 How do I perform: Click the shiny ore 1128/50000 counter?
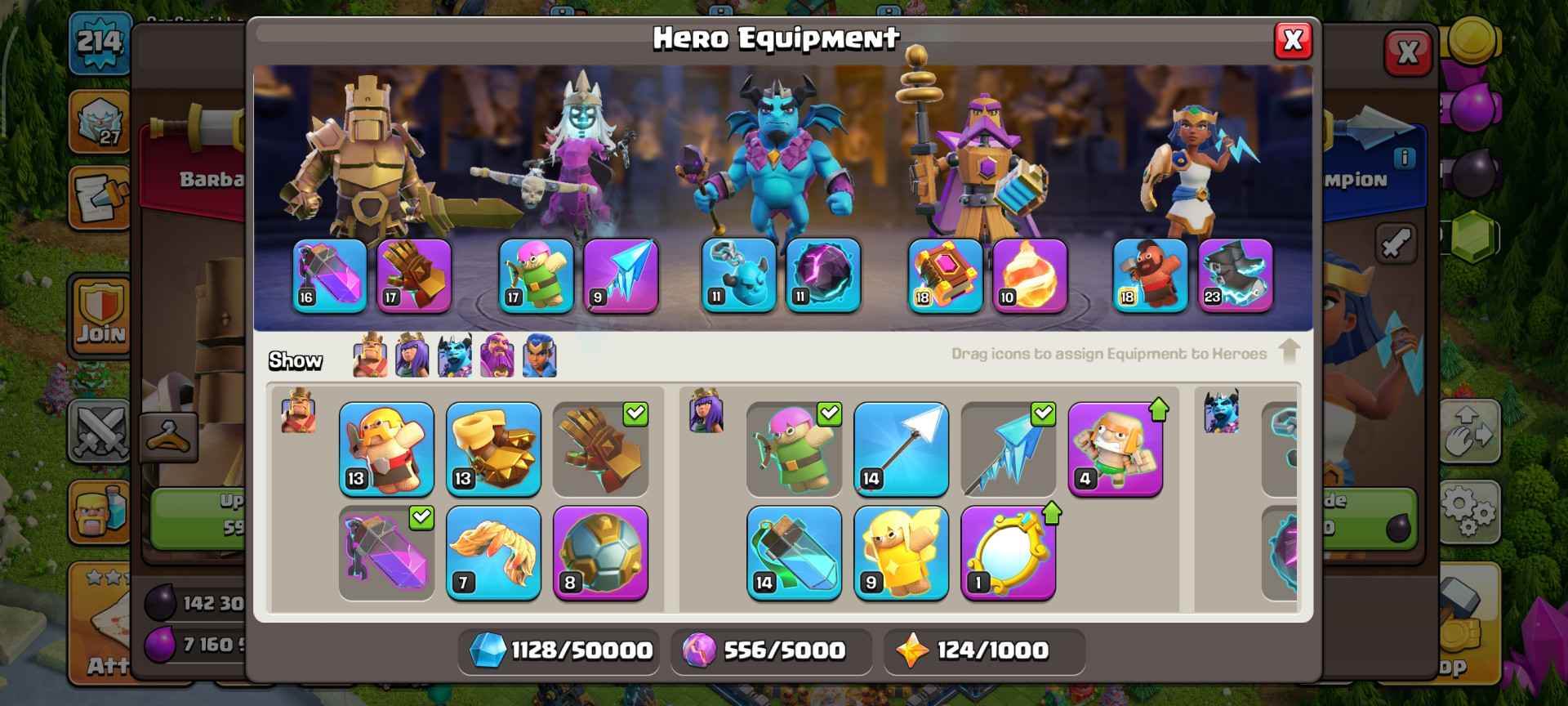point(560,650)
